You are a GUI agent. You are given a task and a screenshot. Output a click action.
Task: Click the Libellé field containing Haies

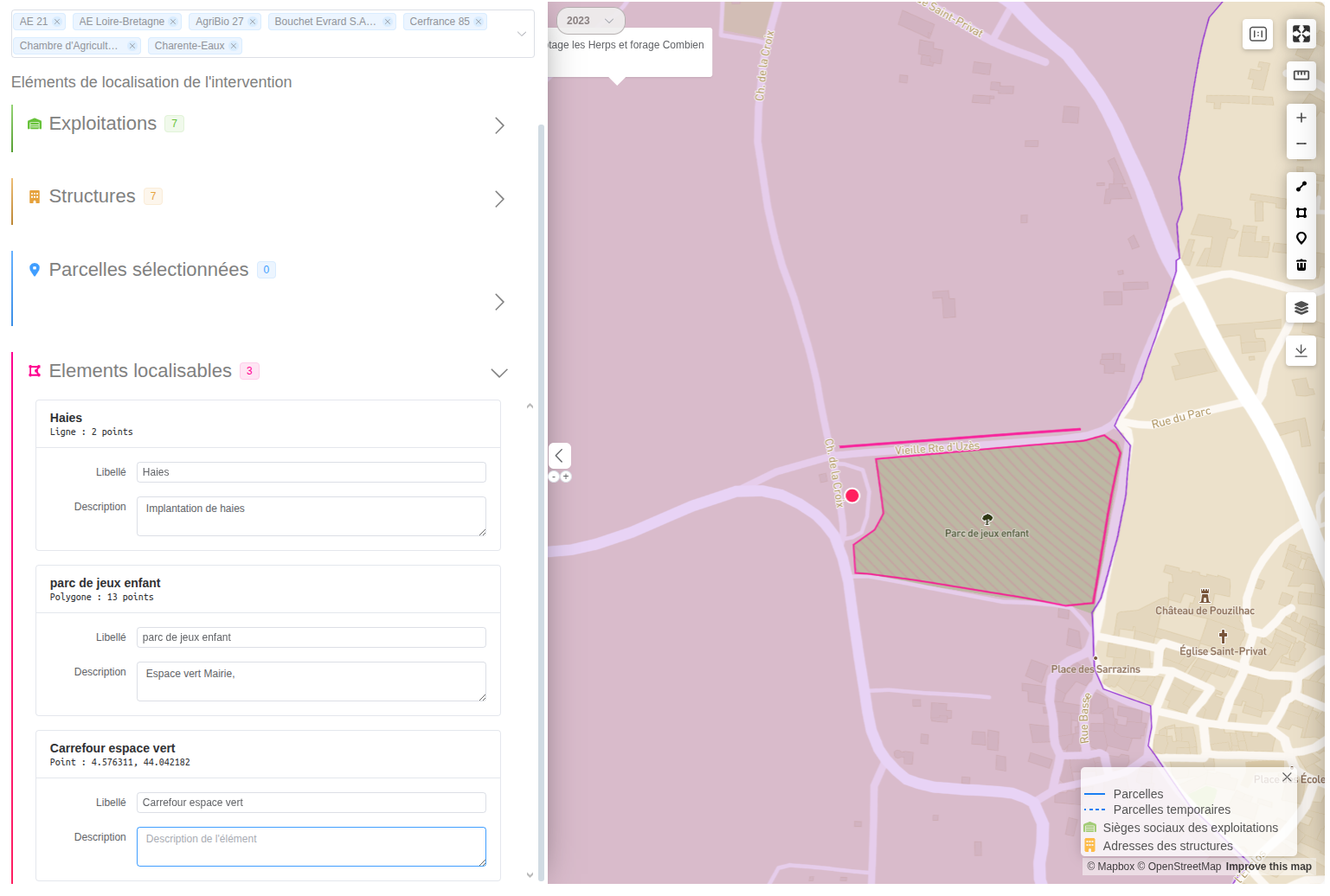coord(311,472)
